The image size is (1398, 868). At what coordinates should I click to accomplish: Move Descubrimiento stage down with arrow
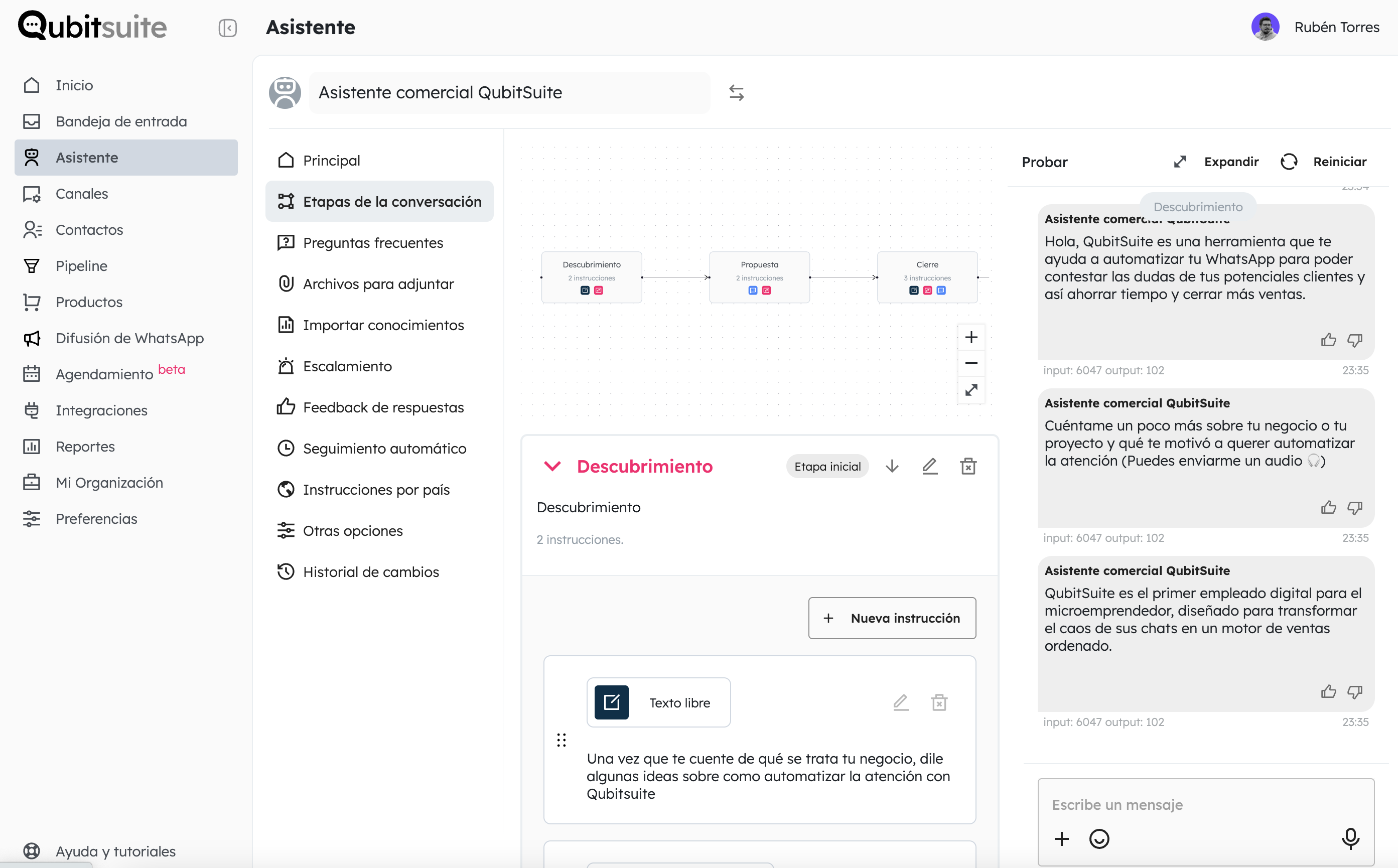click(x=892, y=466)
